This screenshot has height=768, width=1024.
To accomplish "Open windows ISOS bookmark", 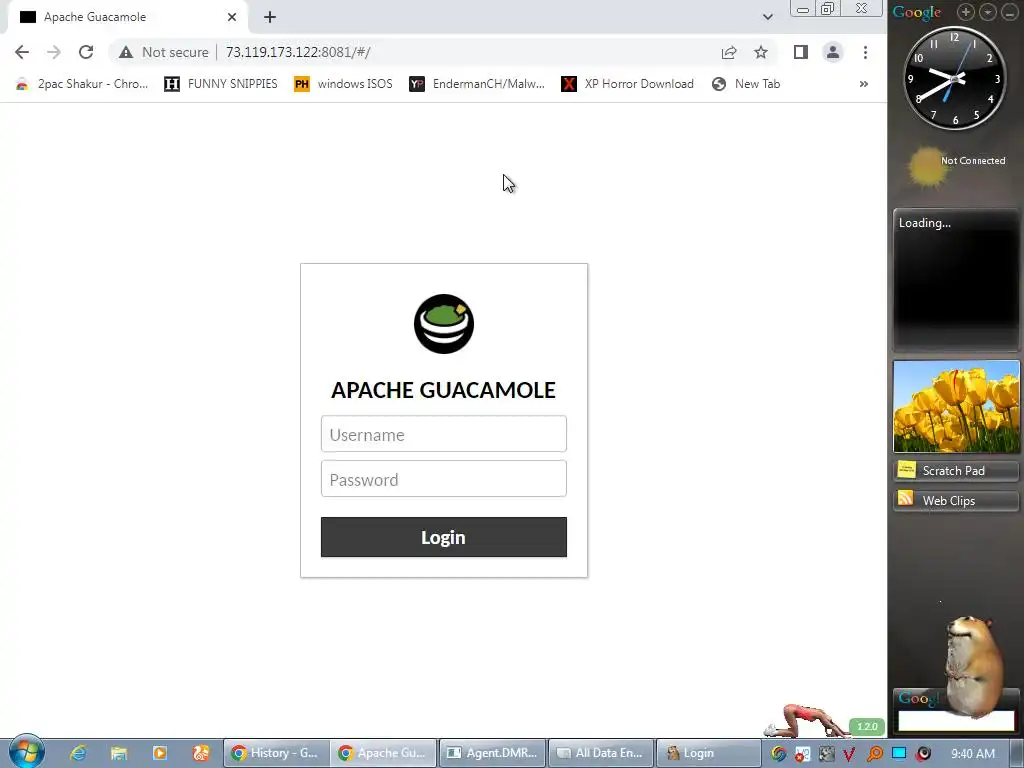I will (x=344, y=84).
